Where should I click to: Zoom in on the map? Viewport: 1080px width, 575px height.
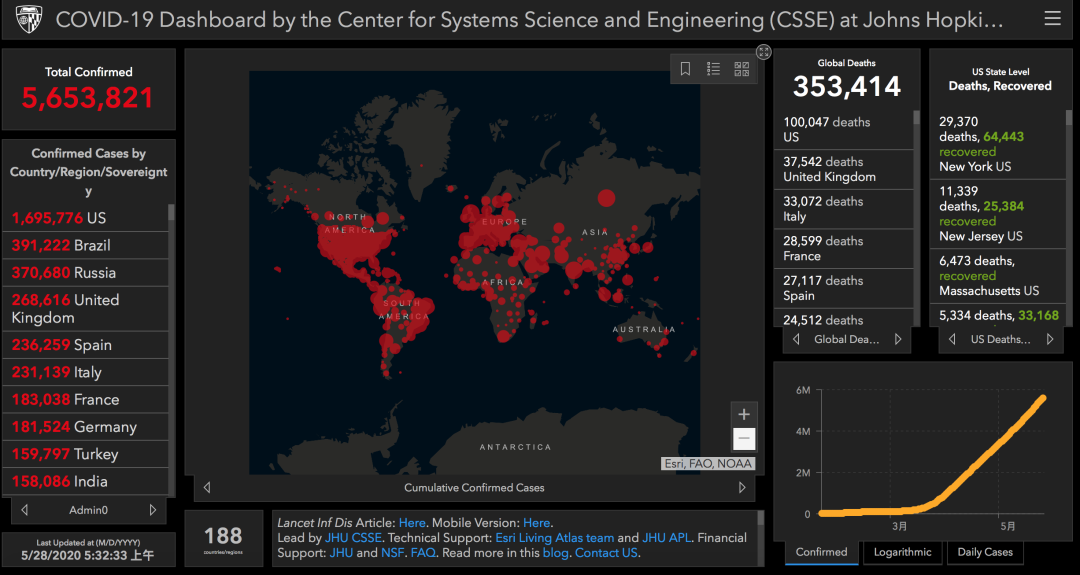(x=744, y=414)
